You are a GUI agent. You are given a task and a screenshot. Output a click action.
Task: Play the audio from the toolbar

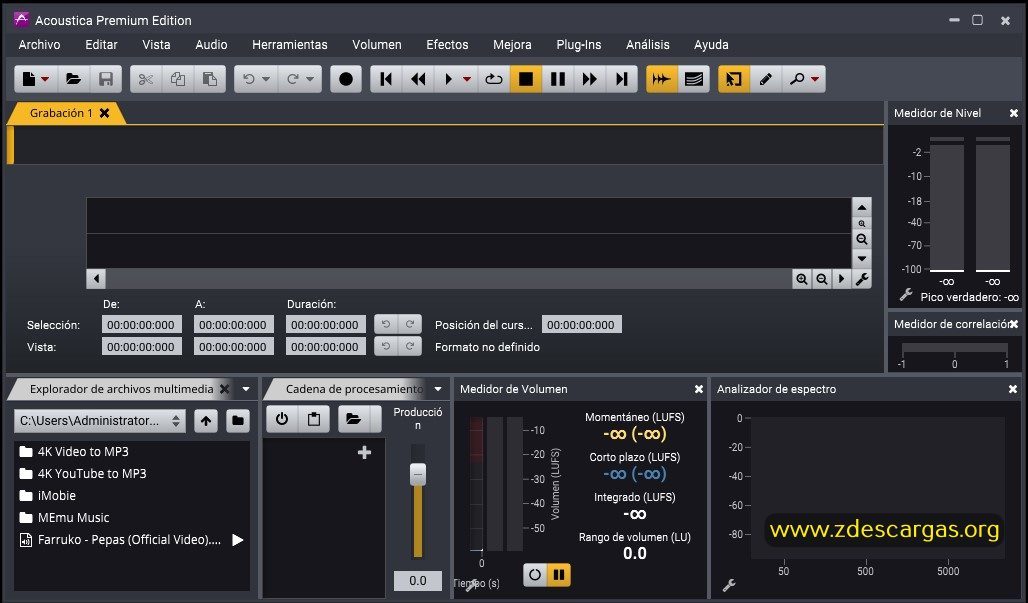pos(448,79)
